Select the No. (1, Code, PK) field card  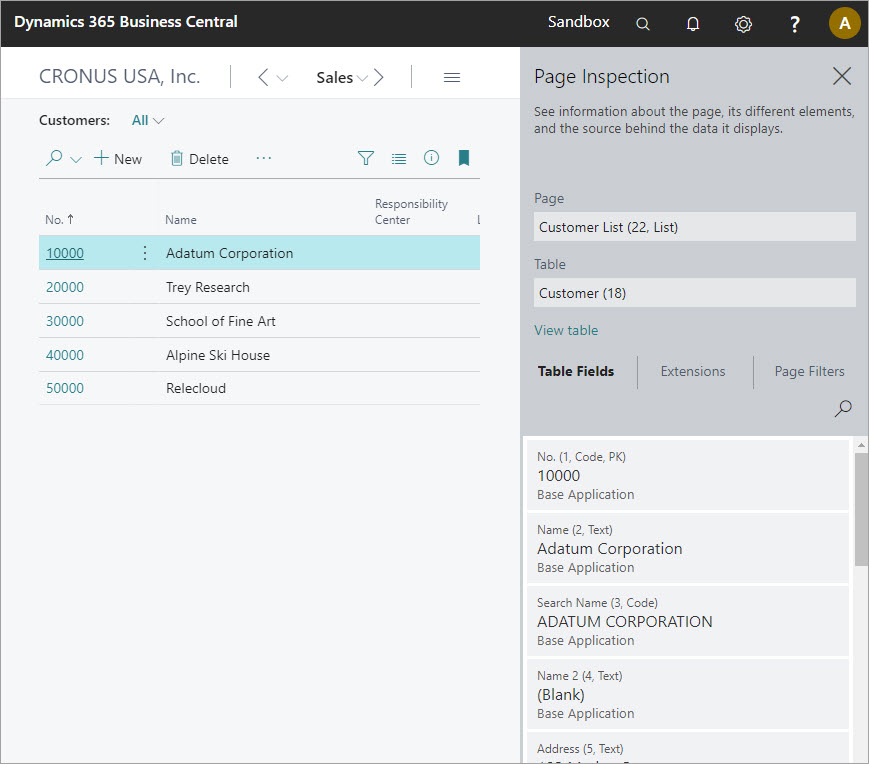pyautogui.click(x=687, y=475)
